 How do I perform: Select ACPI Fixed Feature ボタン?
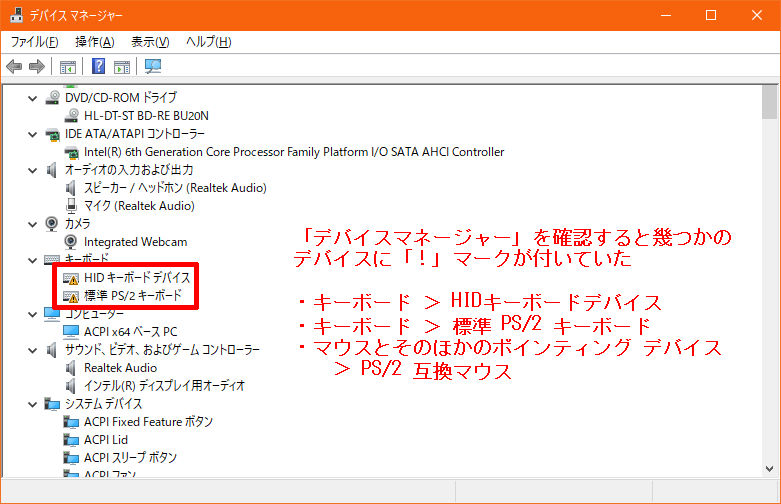(148, 422)
